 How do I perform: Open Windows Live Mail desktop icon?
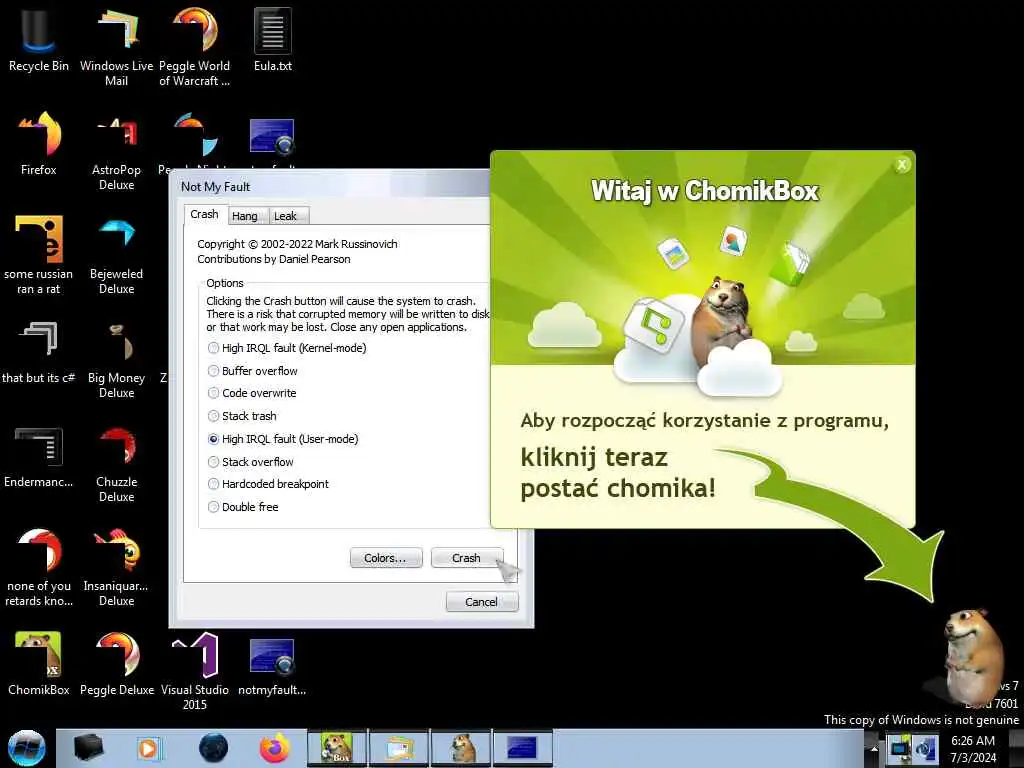(x=116, y=46)
